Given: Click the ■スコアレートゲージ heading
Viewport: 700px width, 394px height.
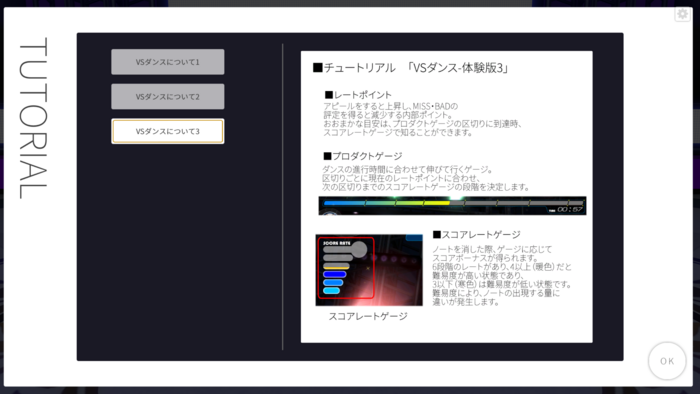Looking at the screenshot, I should coord(476,235).
